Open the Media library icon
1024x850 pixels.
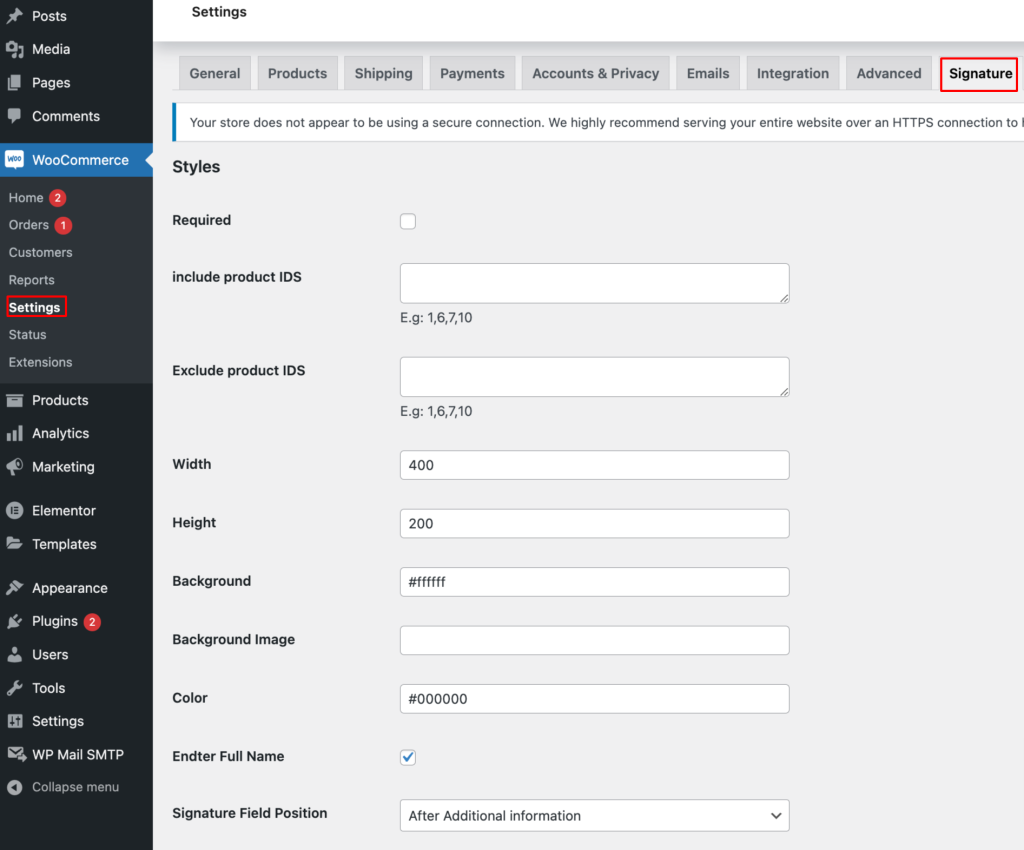[14, 49]
